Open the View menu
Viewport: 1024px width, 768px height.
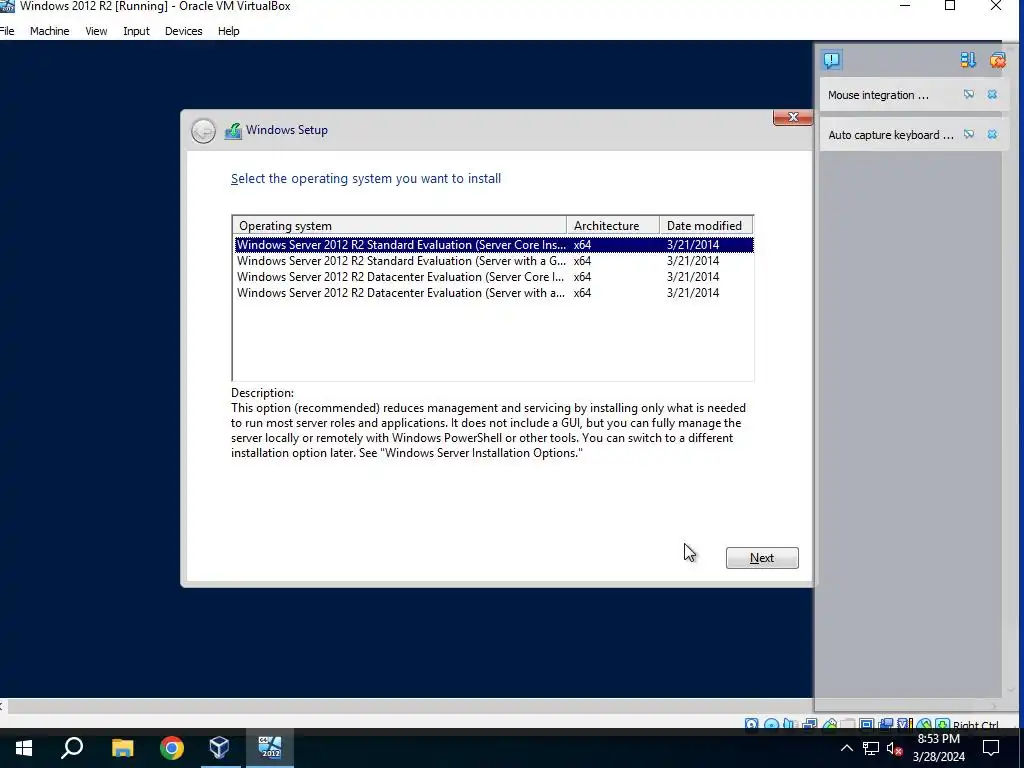[96, 31]
